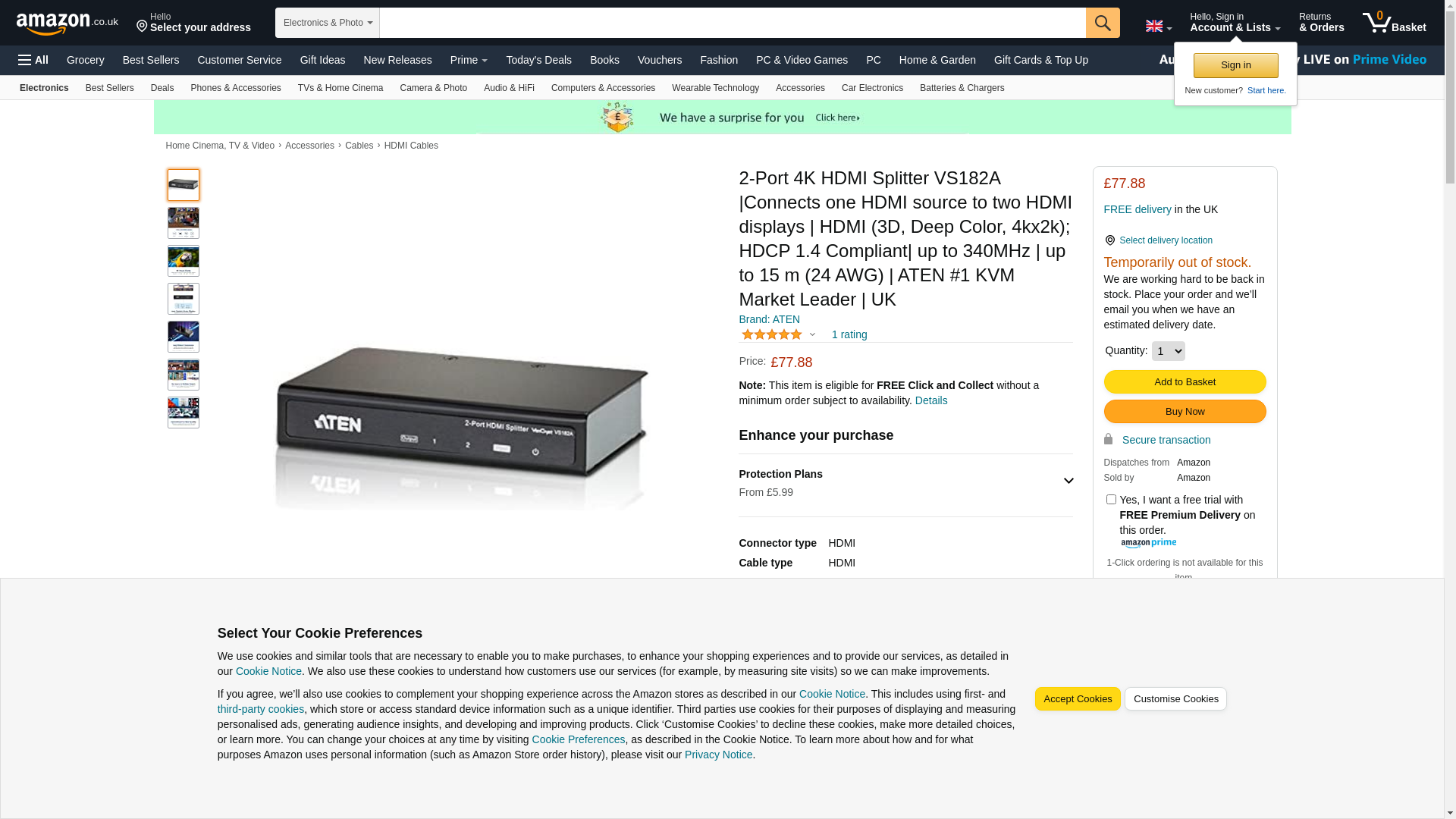The image size is (1456, 819).
Task: Go to Today's Deals menu item
Action: (x=538, y=60)
